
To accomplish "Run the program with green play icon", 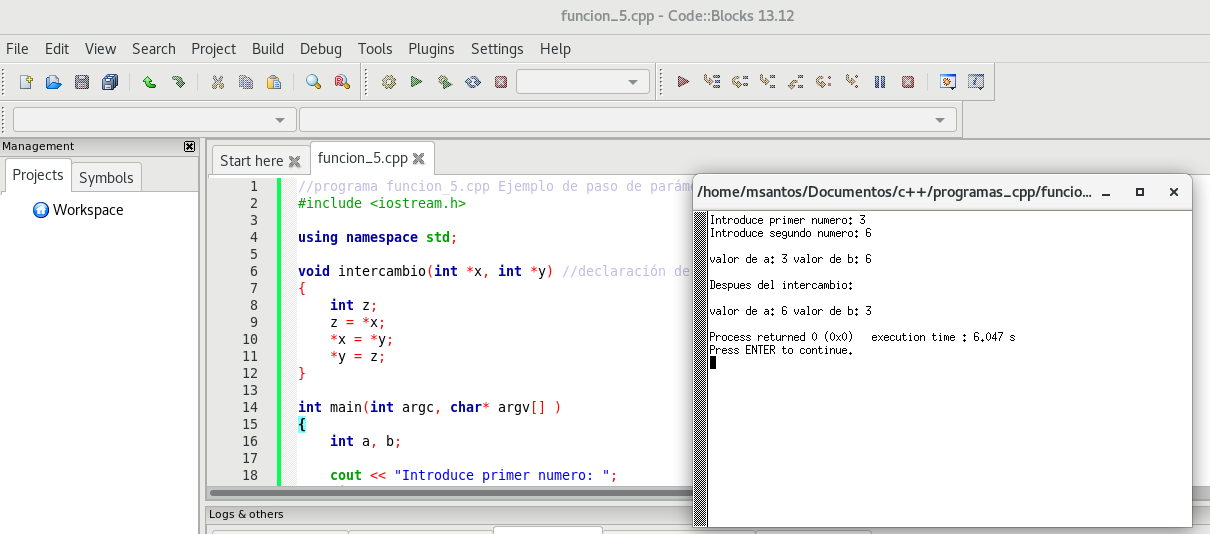I will click(417, 82).
